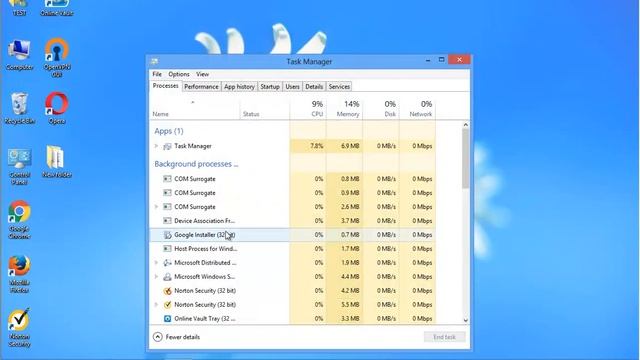Click the process list scrollbar thumb
The image size is (640, 360).
(x=465, y=158)
